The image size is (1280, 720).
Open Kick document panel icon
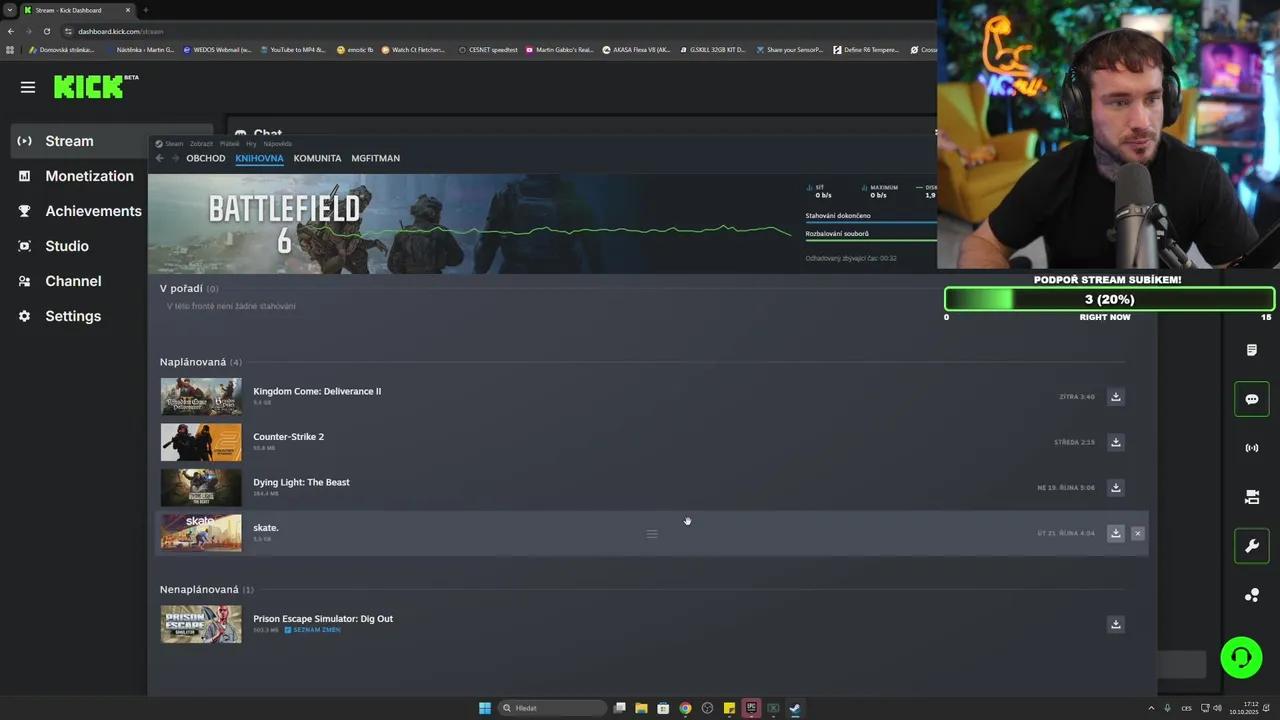(1252, 350)
